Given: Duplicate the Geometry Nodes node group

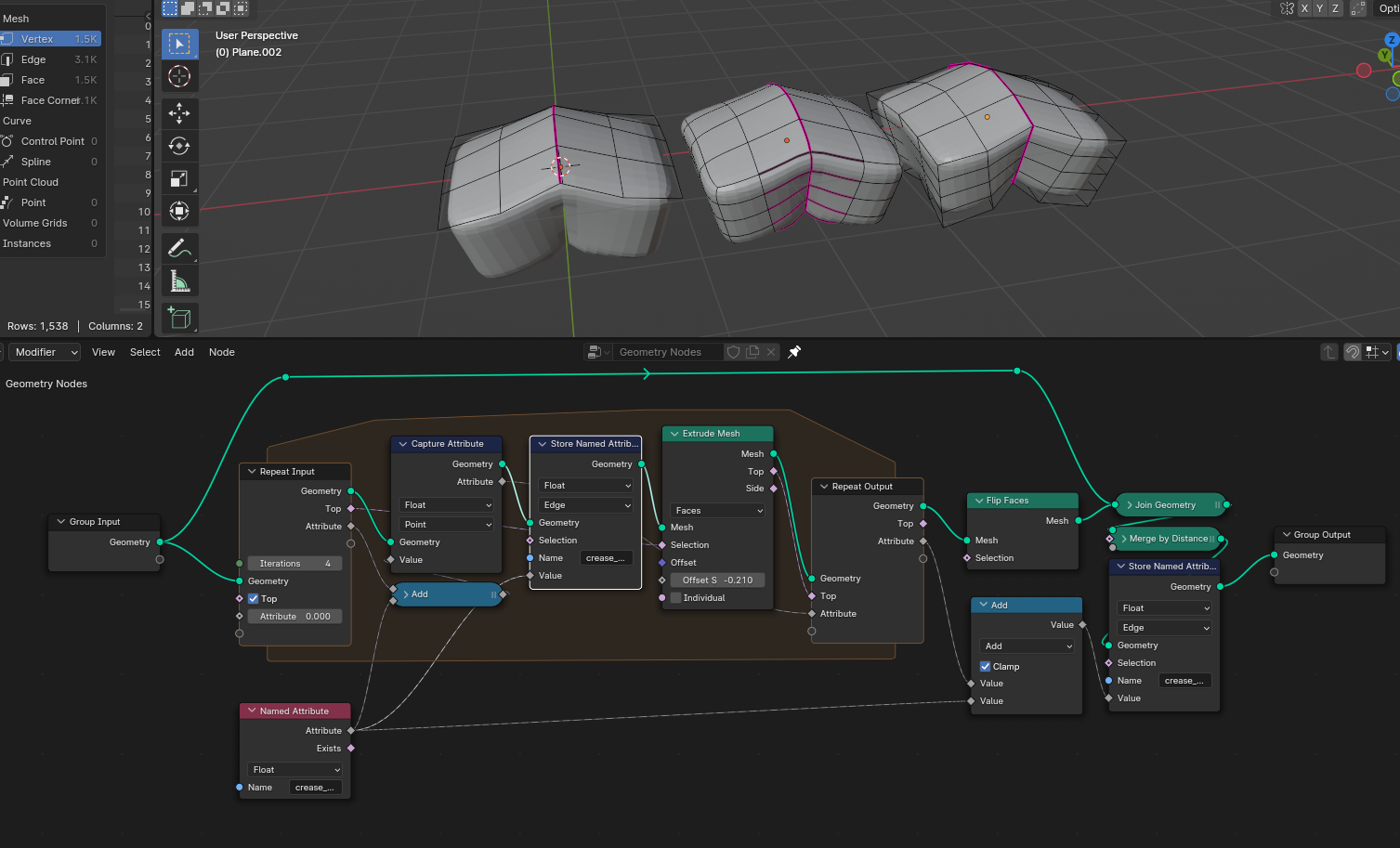Looking at the screenshot, I should [x=753, y=352].
